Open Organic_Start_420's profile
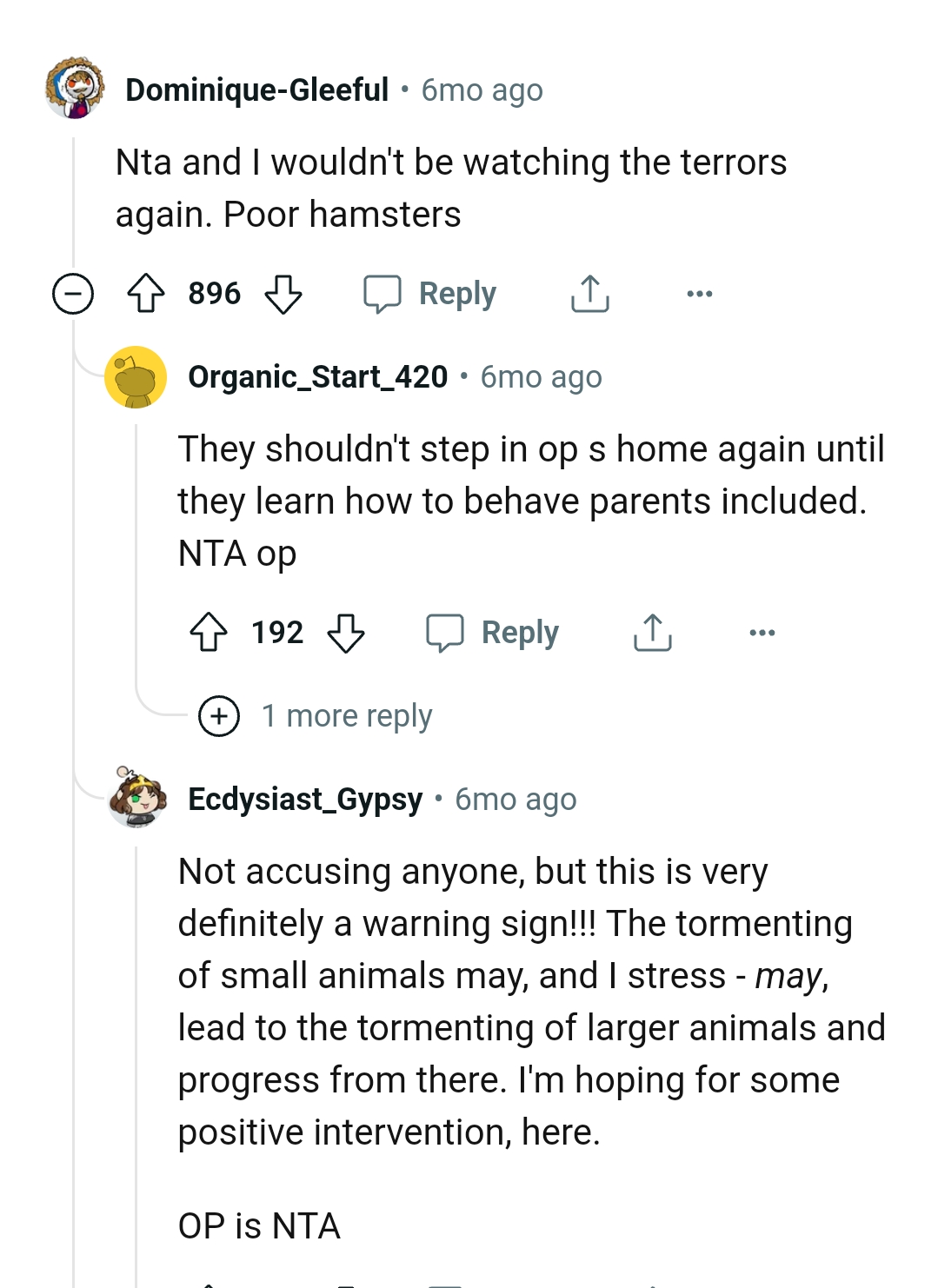Screen dimensions: 938x1288 [x=318, y=376]
